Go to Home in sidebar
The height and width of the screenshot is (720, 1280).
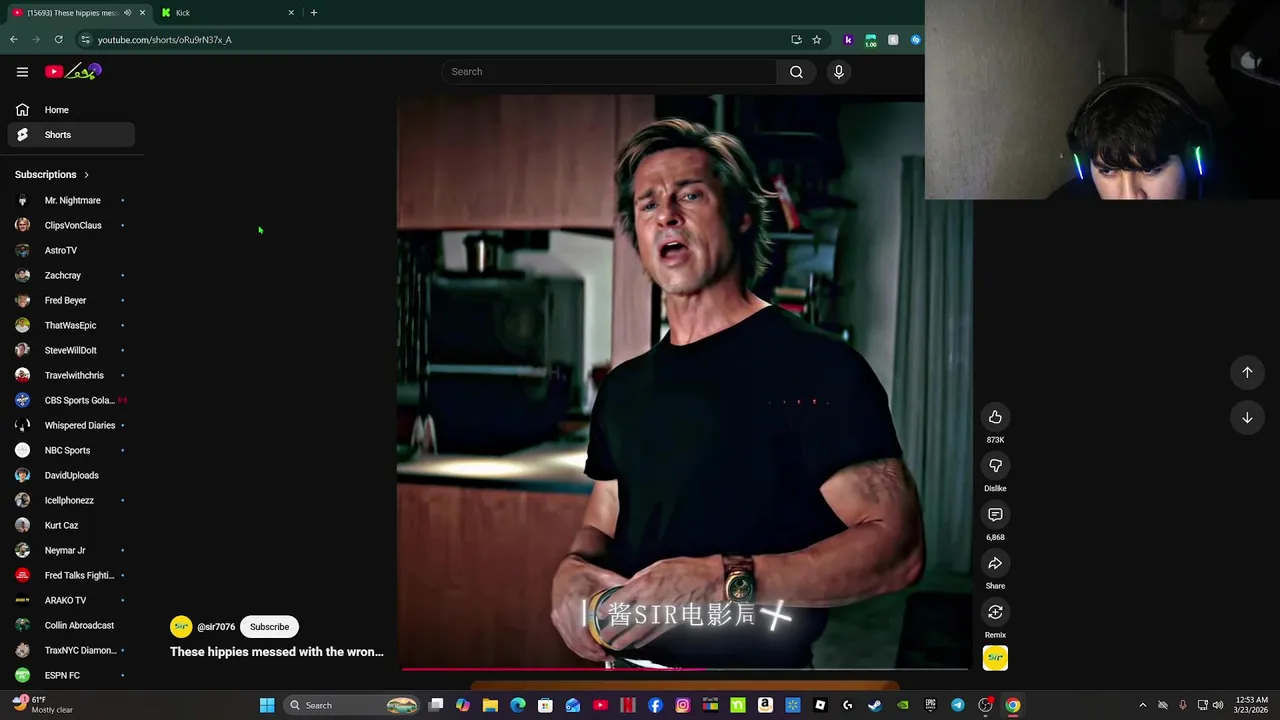71,110
